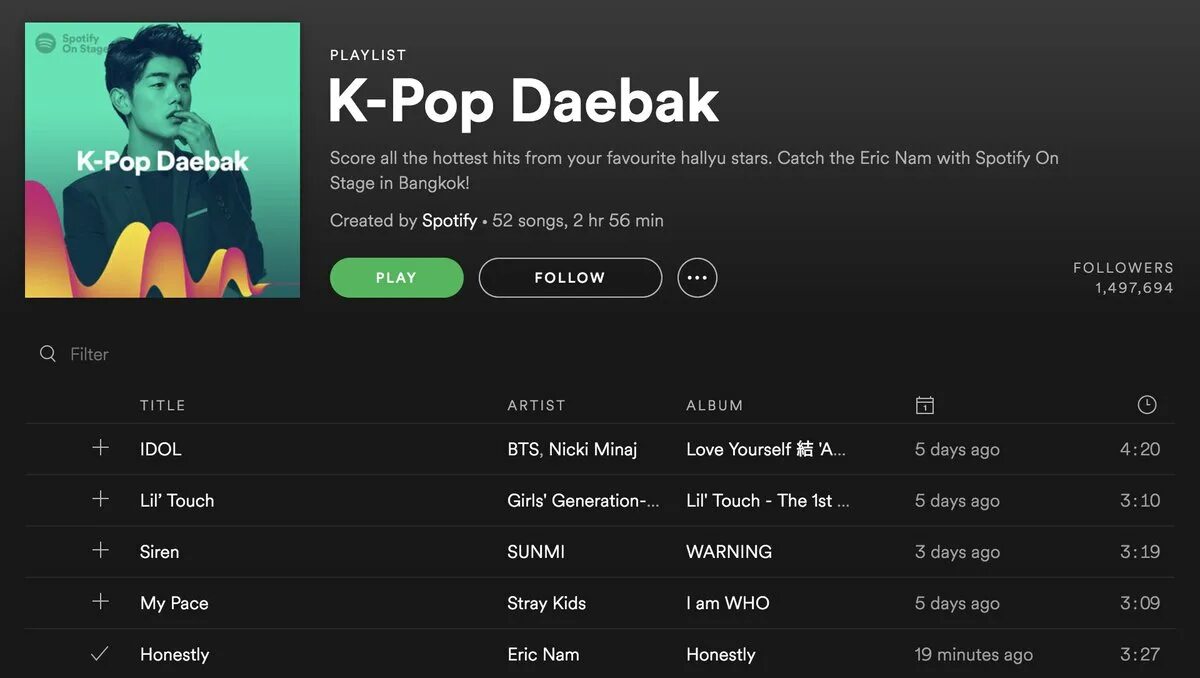1200x678 pixels.
Task: Sort by the clock duration icon
Action: click(1147, 405)
